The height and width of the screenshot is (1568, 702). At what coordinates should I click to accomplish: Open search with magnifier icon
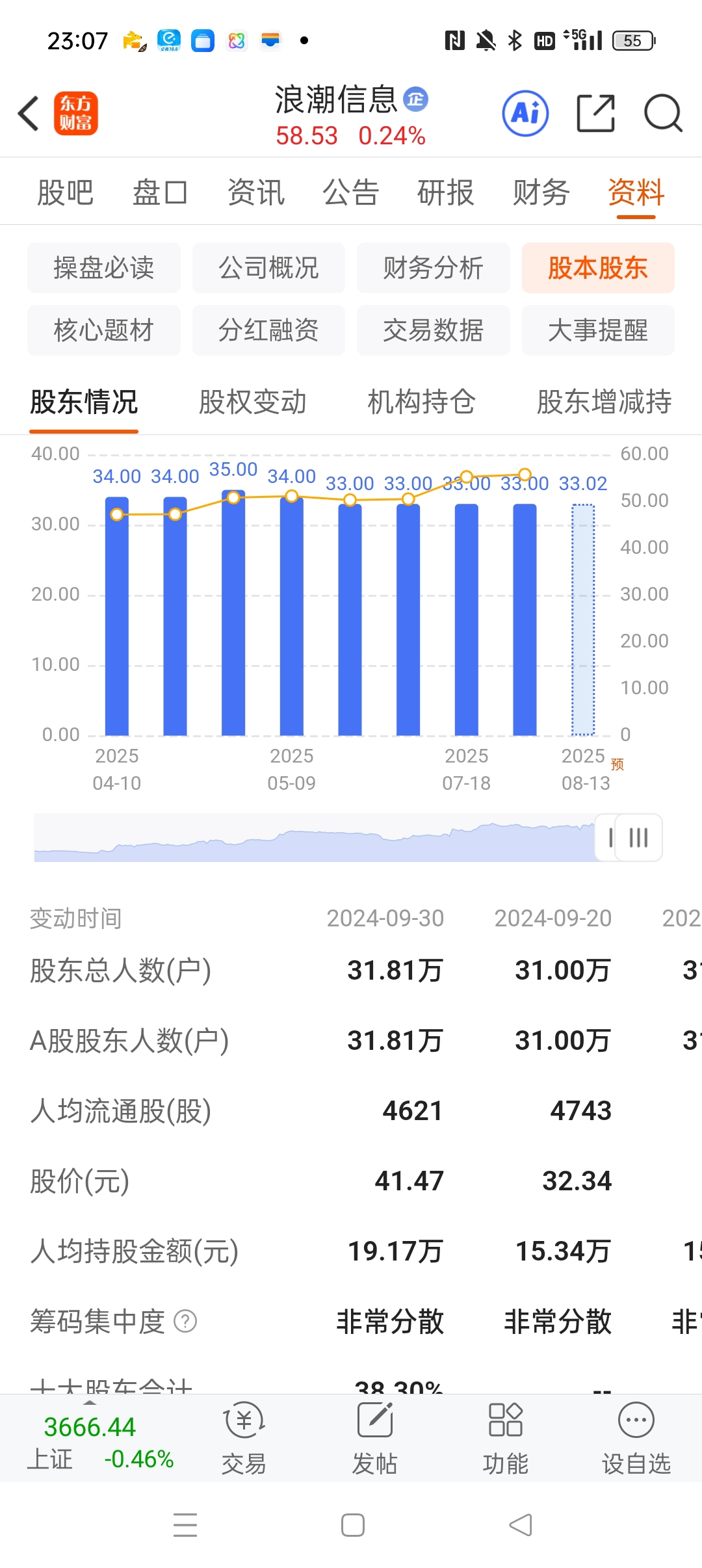tap(663, 113)
